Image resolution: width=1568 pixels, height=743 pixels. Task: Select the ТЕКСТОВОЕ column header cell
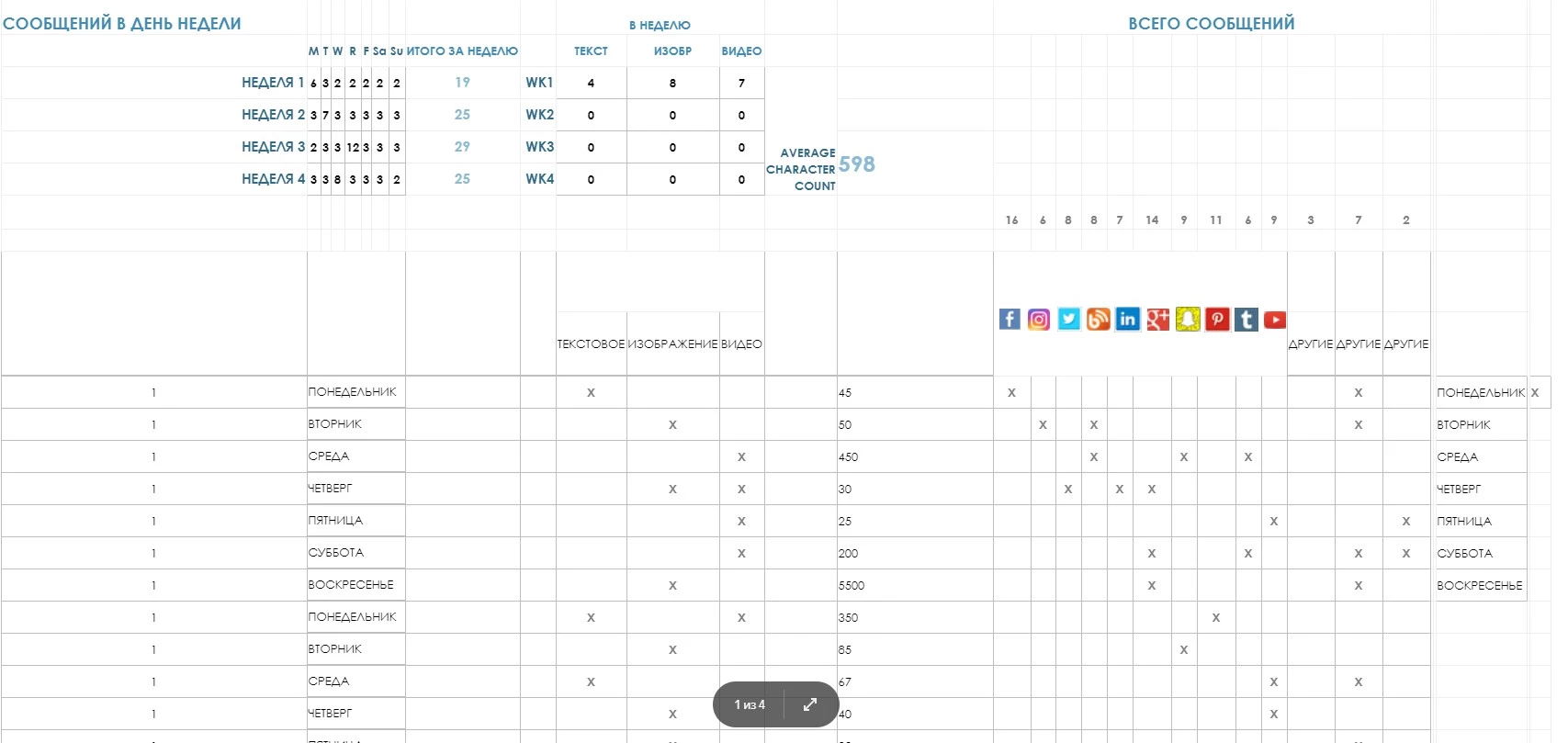[591, 344]
